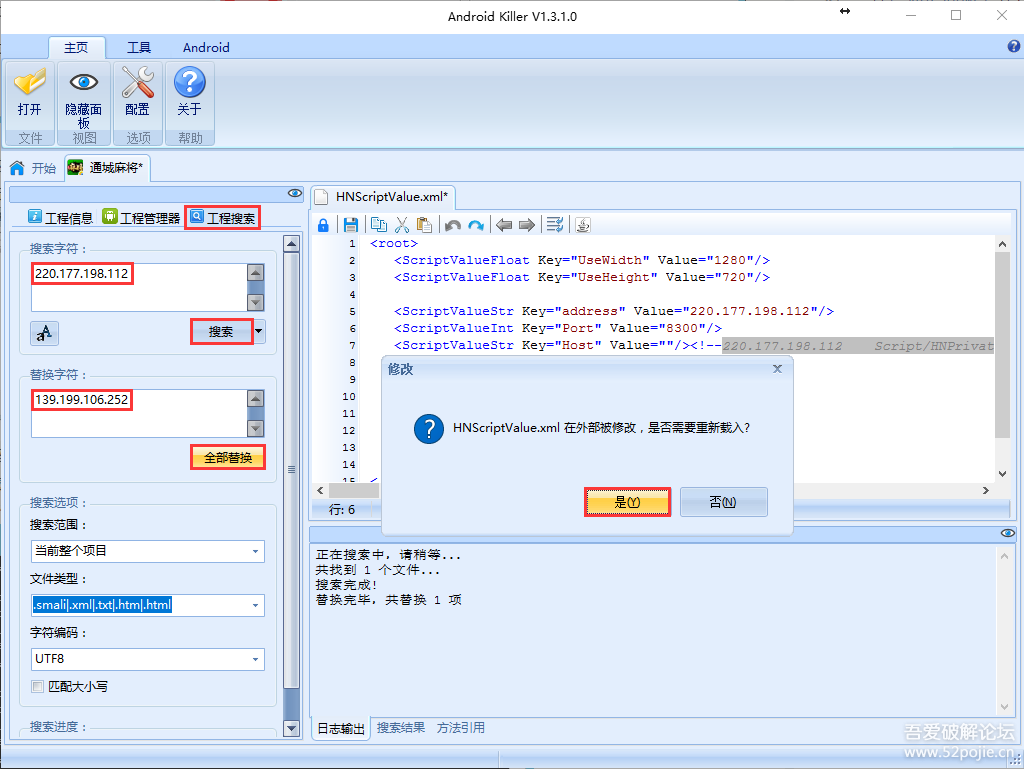Click the home icon beside 开始
The width and height of the screenshot is (1024, 769).
tap(18, 168)
